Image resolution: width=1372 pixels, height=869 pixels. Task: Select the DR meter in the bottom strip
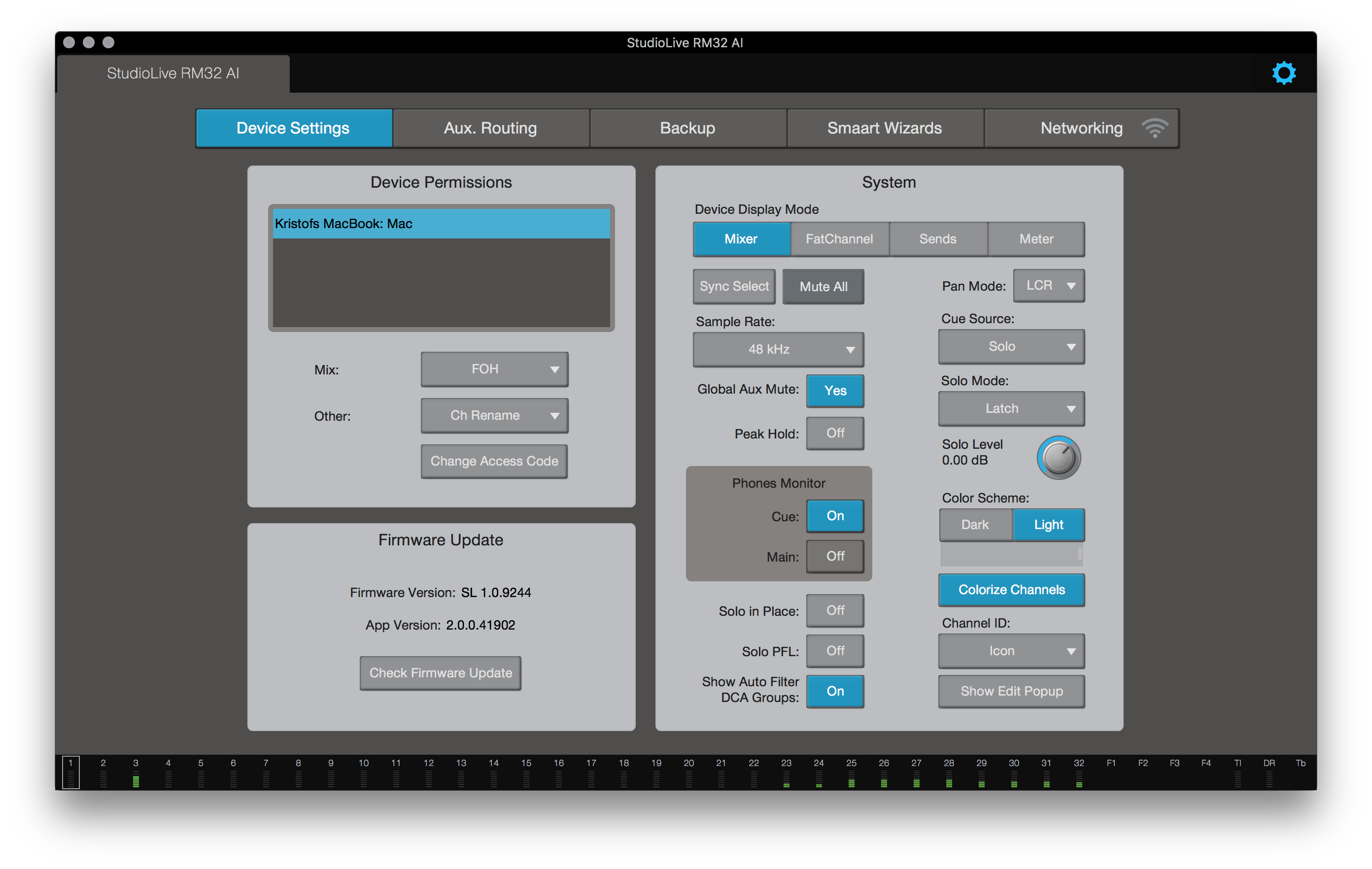tap(1269, 772)
